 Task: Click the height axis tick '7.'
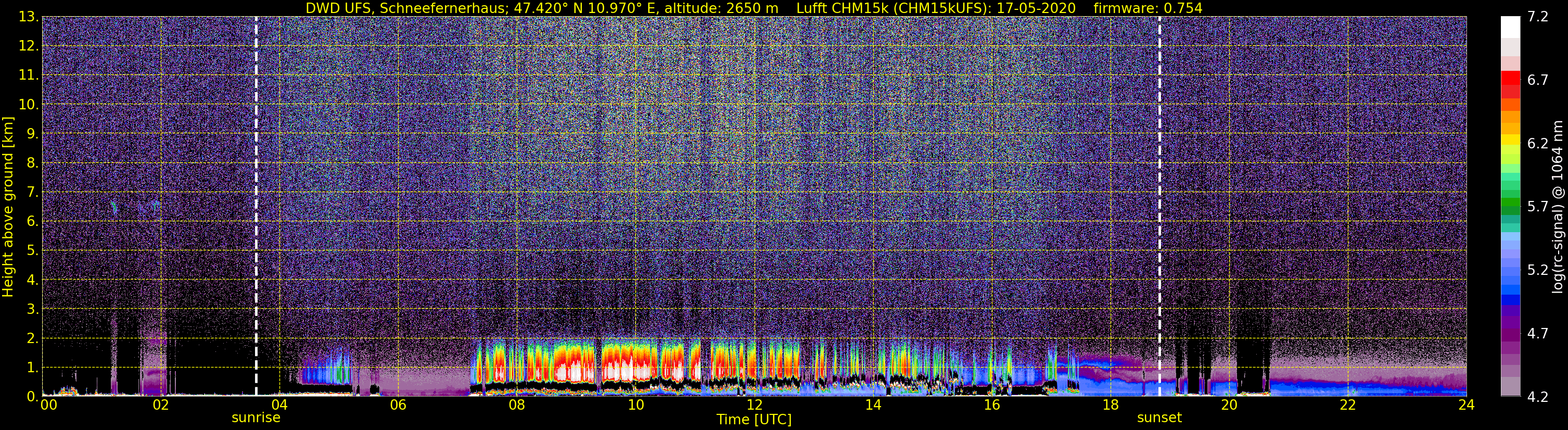pyautogui.click(x=33, y=193)
